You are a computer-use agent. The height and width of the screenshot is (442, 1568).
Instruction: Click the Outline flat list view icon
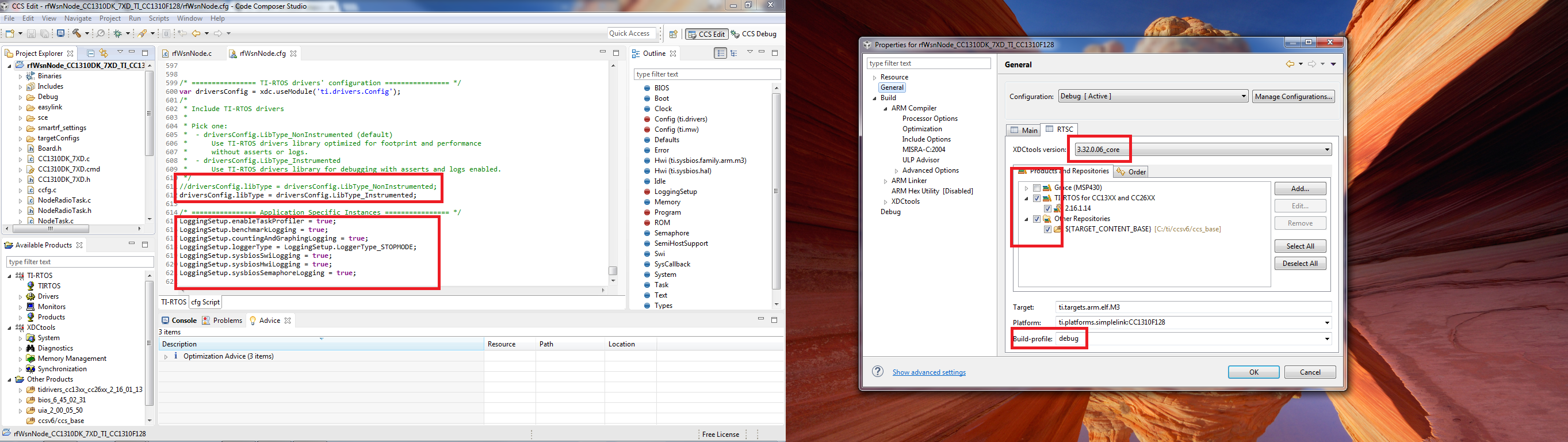[x=721, y=53]
